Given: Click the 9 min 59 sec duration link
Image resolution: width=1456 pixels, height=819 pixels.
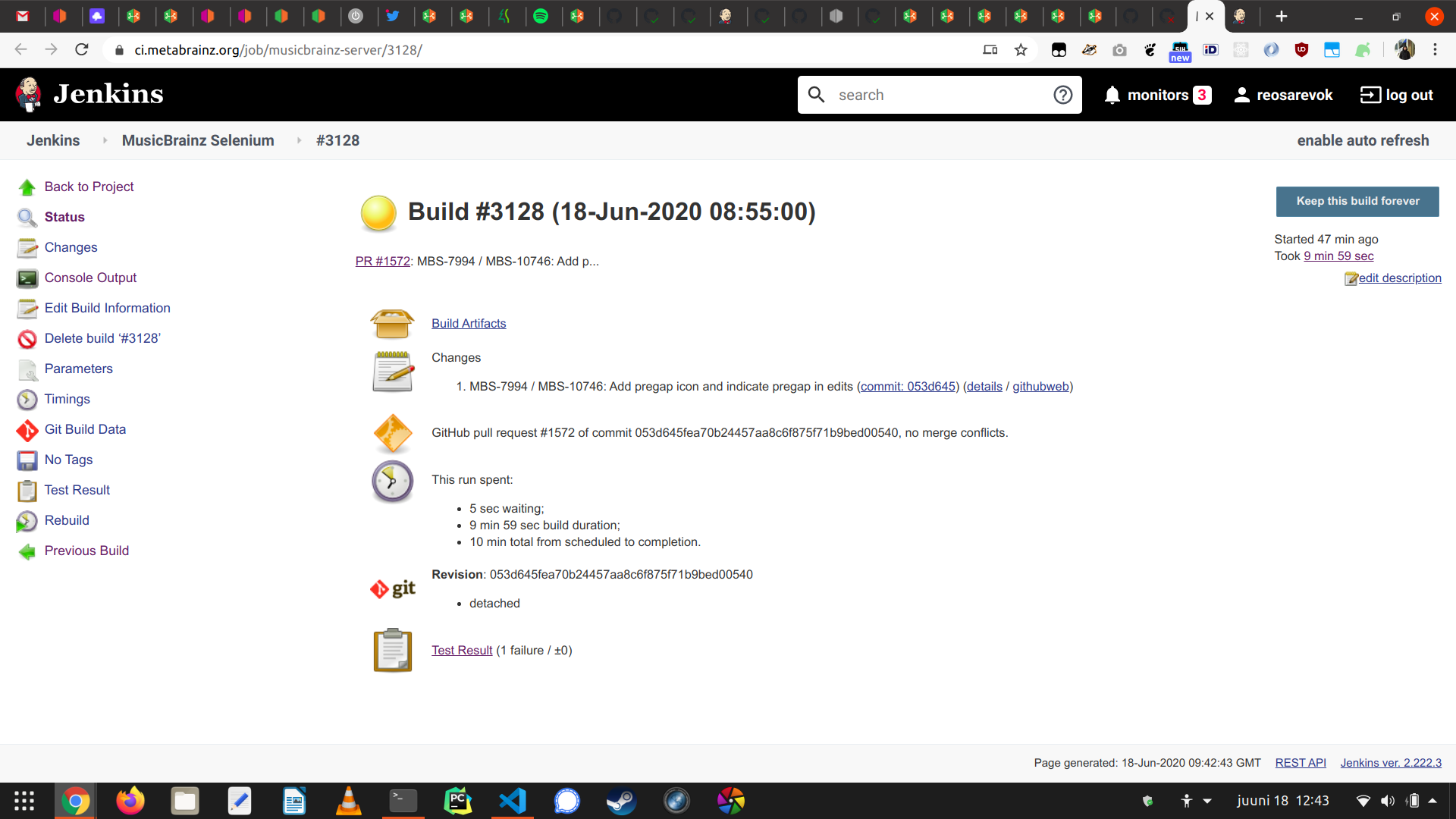Looking at the screenshot, I should pyautogui.click(x=1338, y=256).
